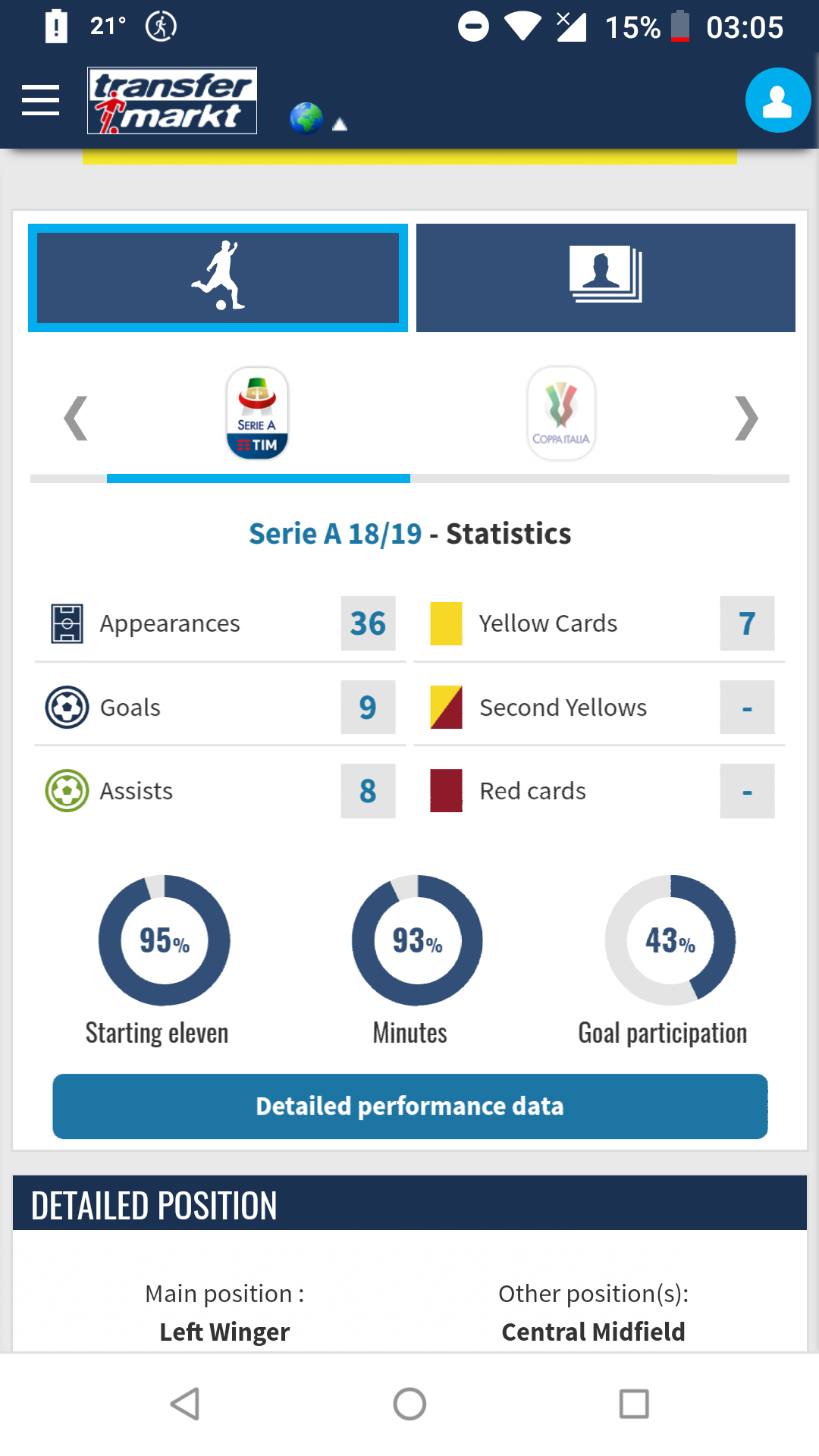Switch to the player performance tab
819x1456 pixels.
218,278
